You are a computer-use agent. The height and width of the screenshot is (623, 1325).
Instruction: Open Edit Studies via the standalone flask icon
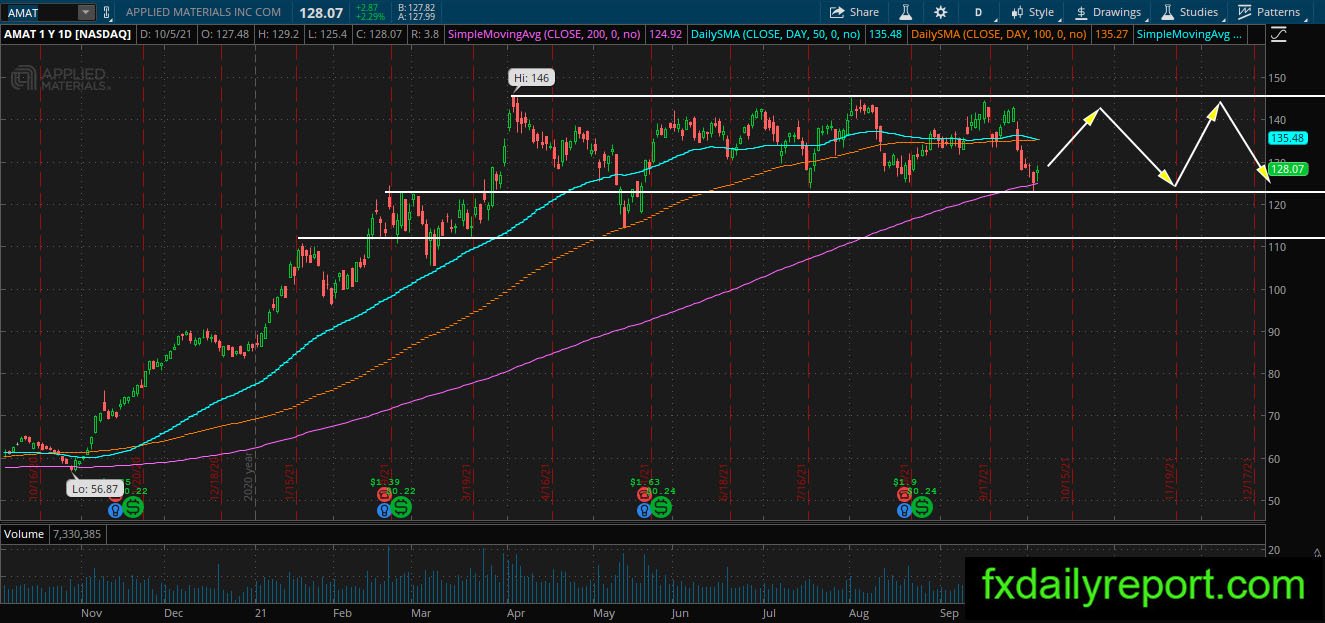(x=905, y=12)
